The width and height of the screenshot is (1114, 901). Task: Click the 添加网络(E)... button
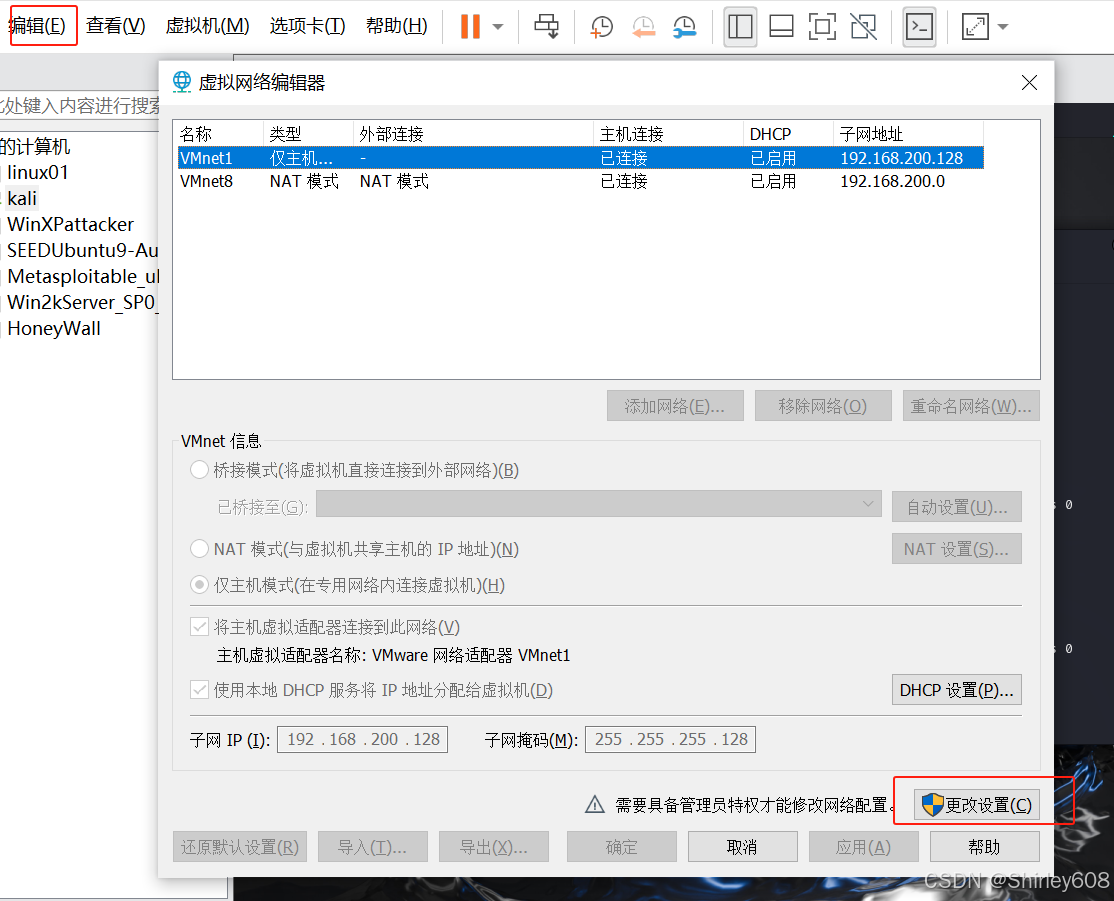[675, 406]
